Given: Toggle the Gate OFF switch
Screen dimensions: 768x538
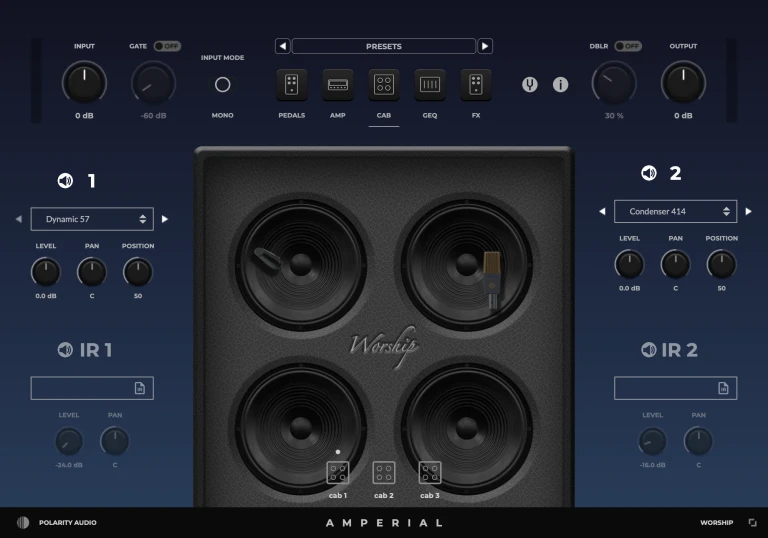Looking at the screenshot, I should pos(166,46).
